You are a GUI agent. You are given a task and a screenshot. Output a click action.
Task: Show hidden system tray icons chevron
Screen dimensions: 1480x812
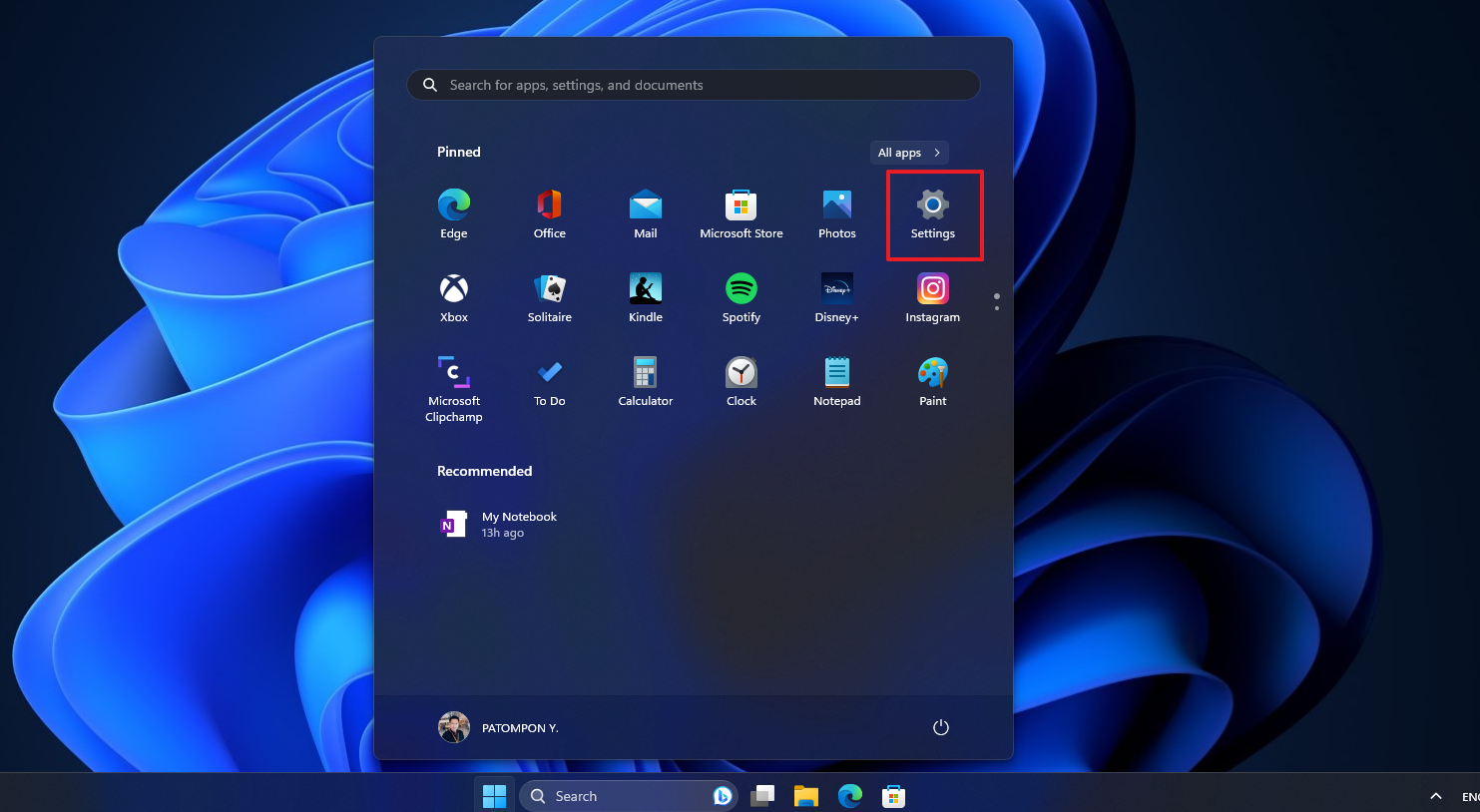click(1436, 796)
